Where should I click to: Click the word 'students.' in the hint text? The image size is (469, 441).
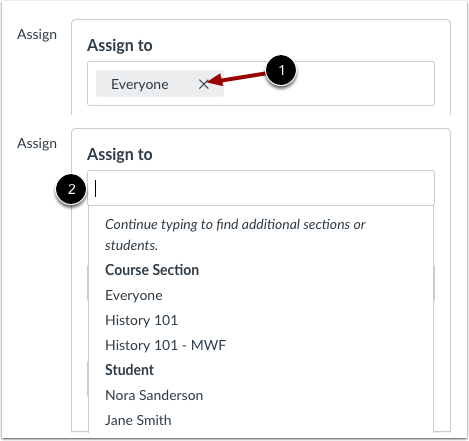click(x=131, y=245)
